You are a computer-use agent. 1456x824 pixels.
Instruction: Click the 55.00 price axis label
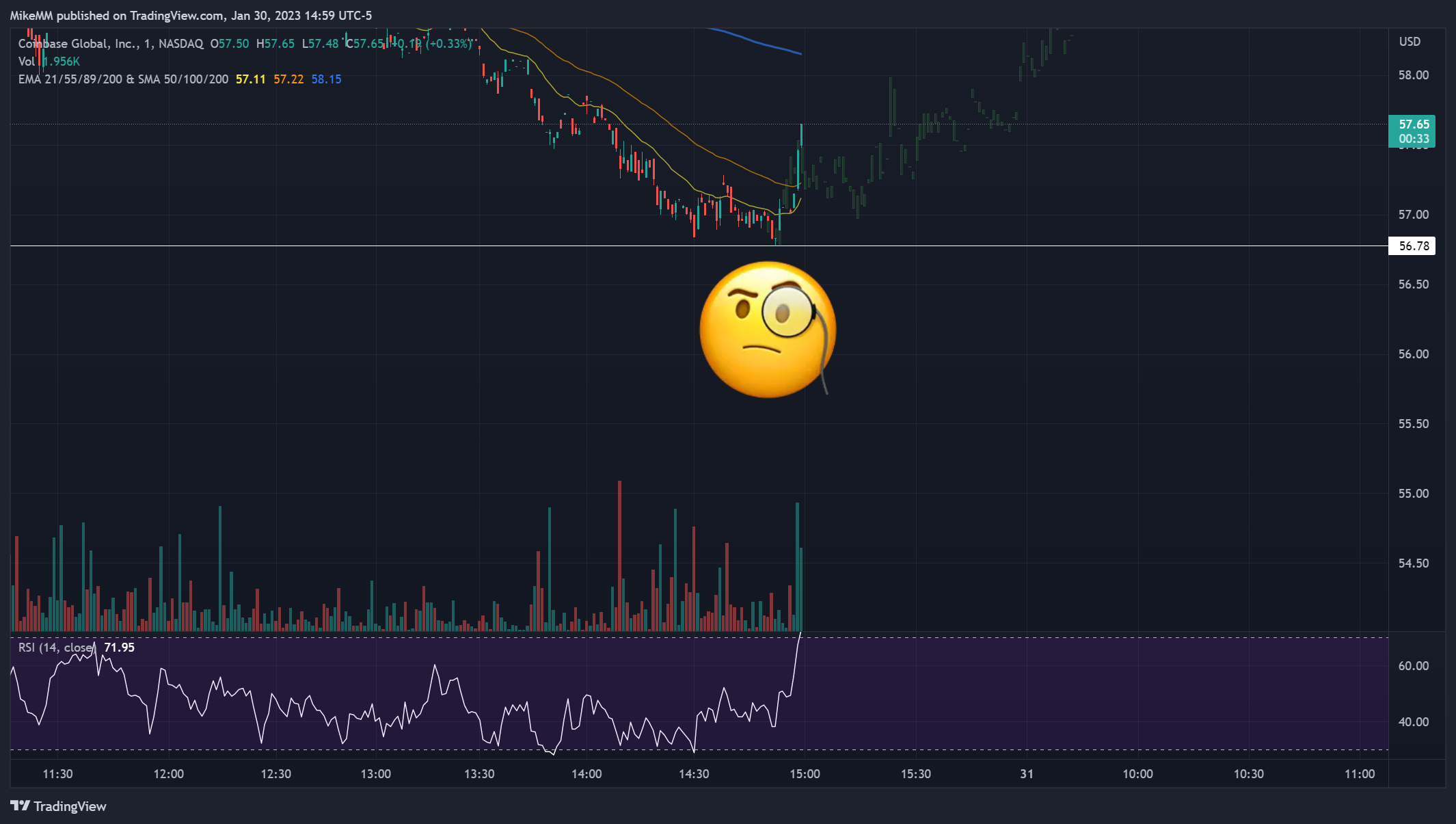pos(1414,494)
